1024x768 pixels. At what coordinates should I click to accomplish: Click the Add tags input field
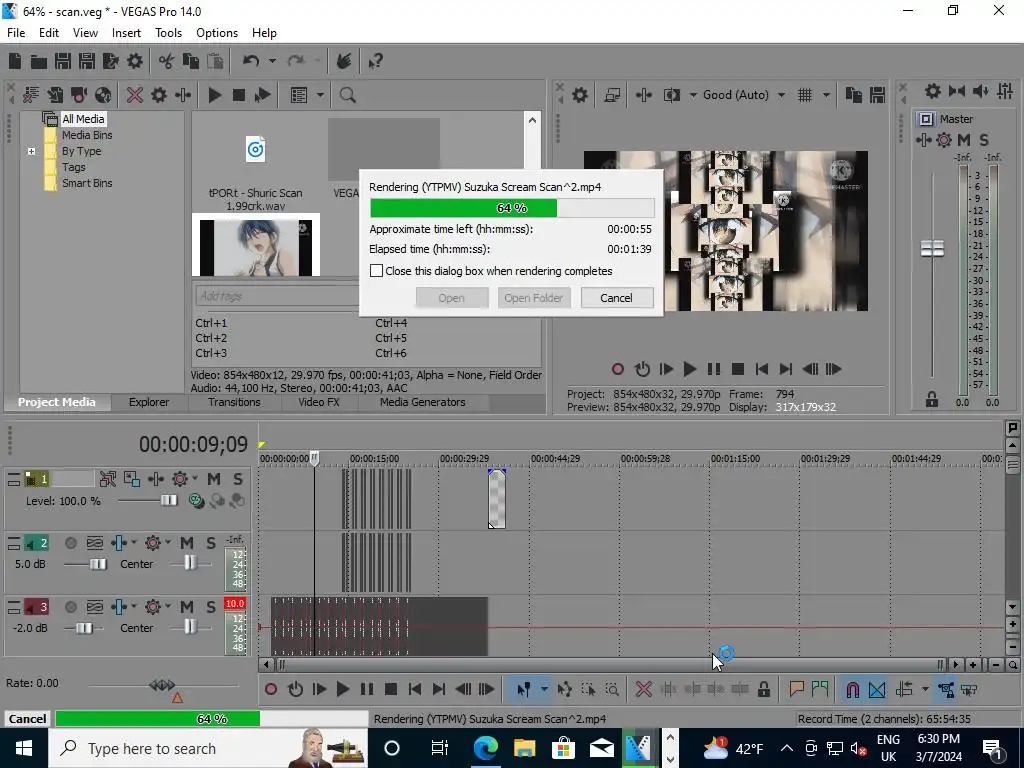(277, 296)
